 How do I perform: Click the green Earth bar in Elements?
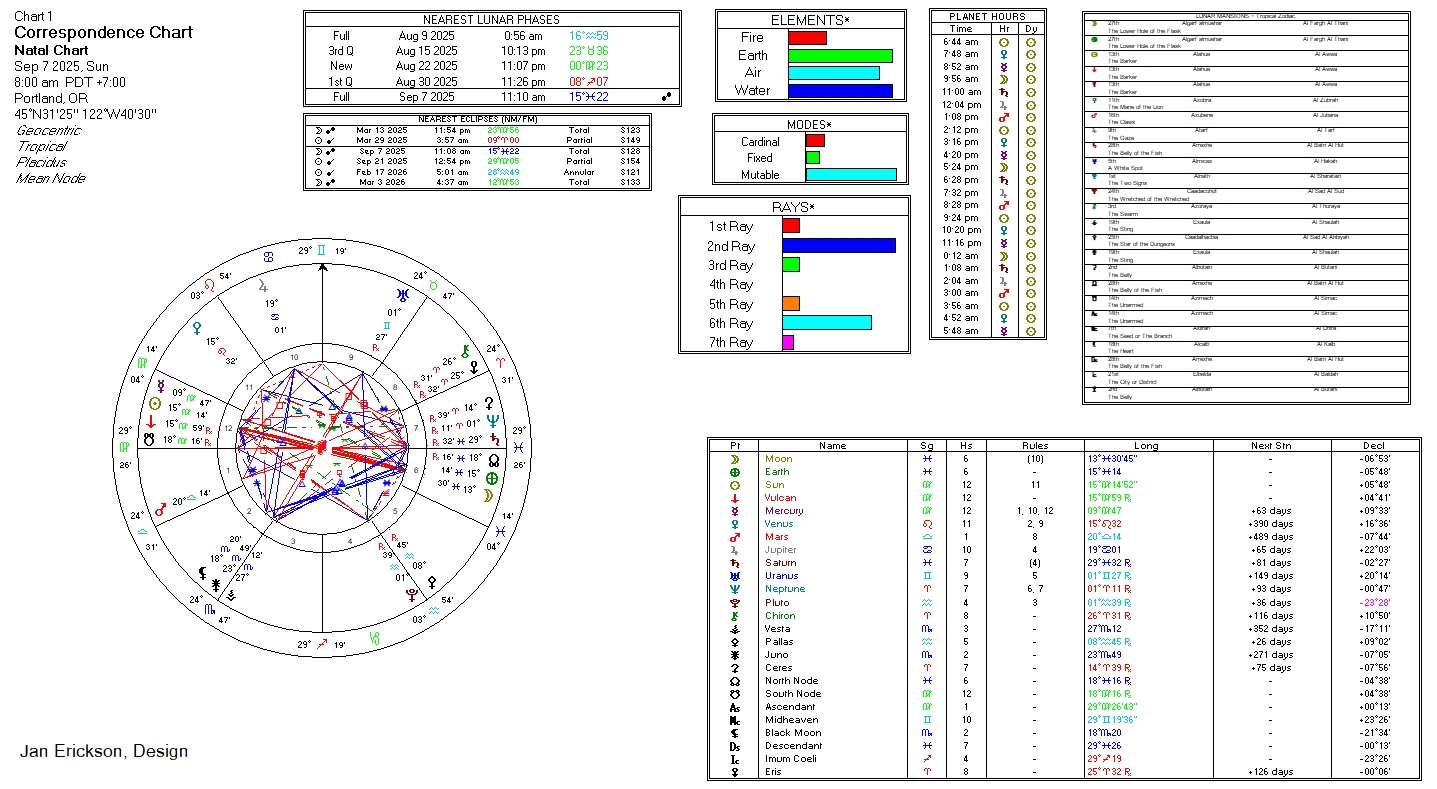click(x=839, y=56)
